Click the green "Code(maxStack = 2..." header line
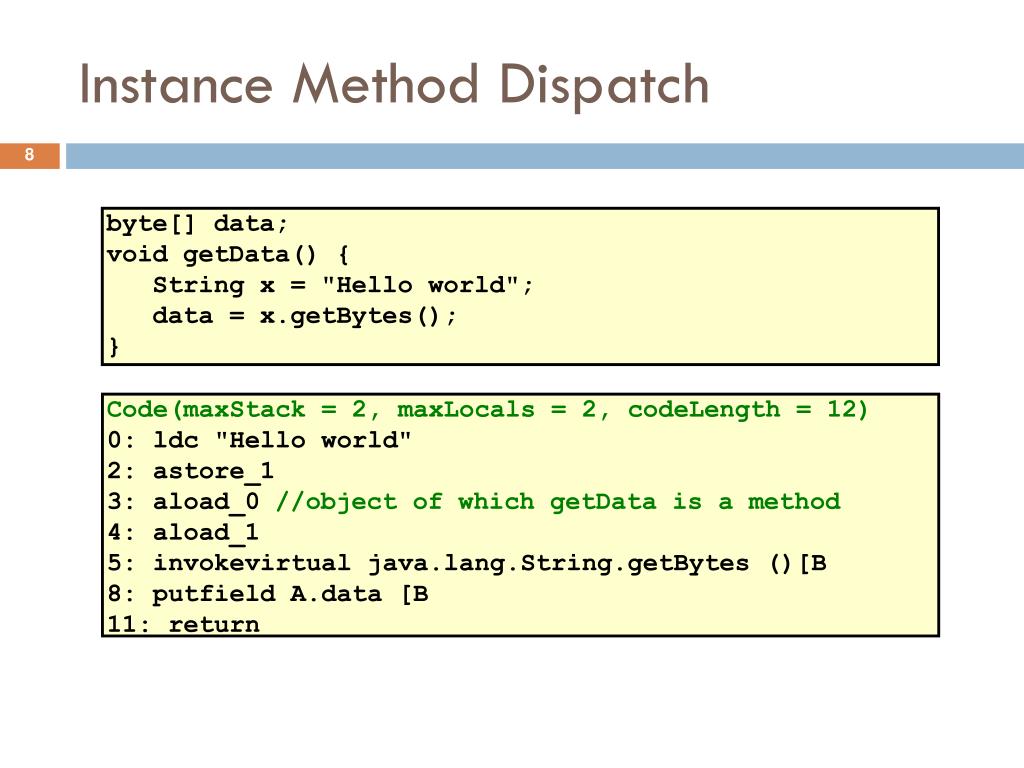 [x=487, y=409]
